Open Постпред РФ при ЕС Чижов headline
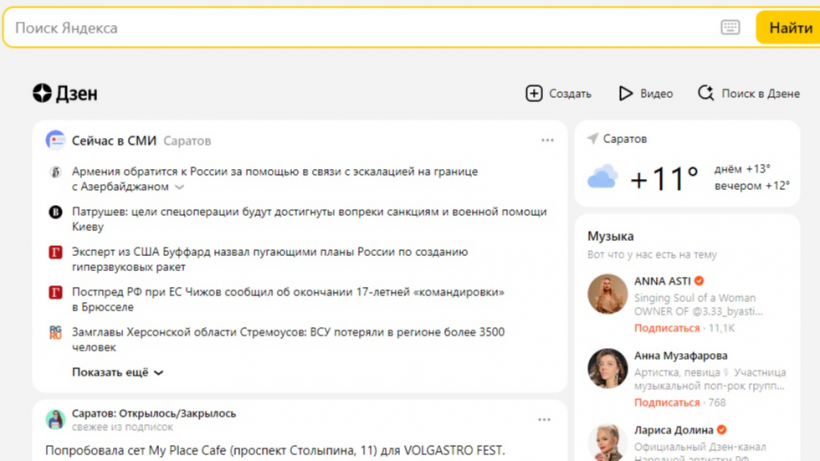Image resolution: width=820 pixels, height=461 pixels. point(288,299)
